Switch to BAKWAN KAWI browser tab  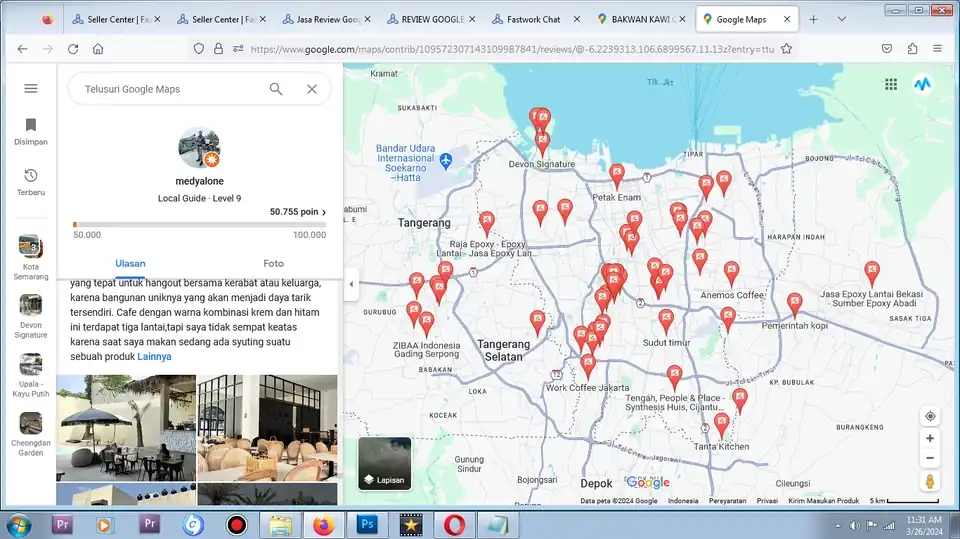tap(643, 19)
